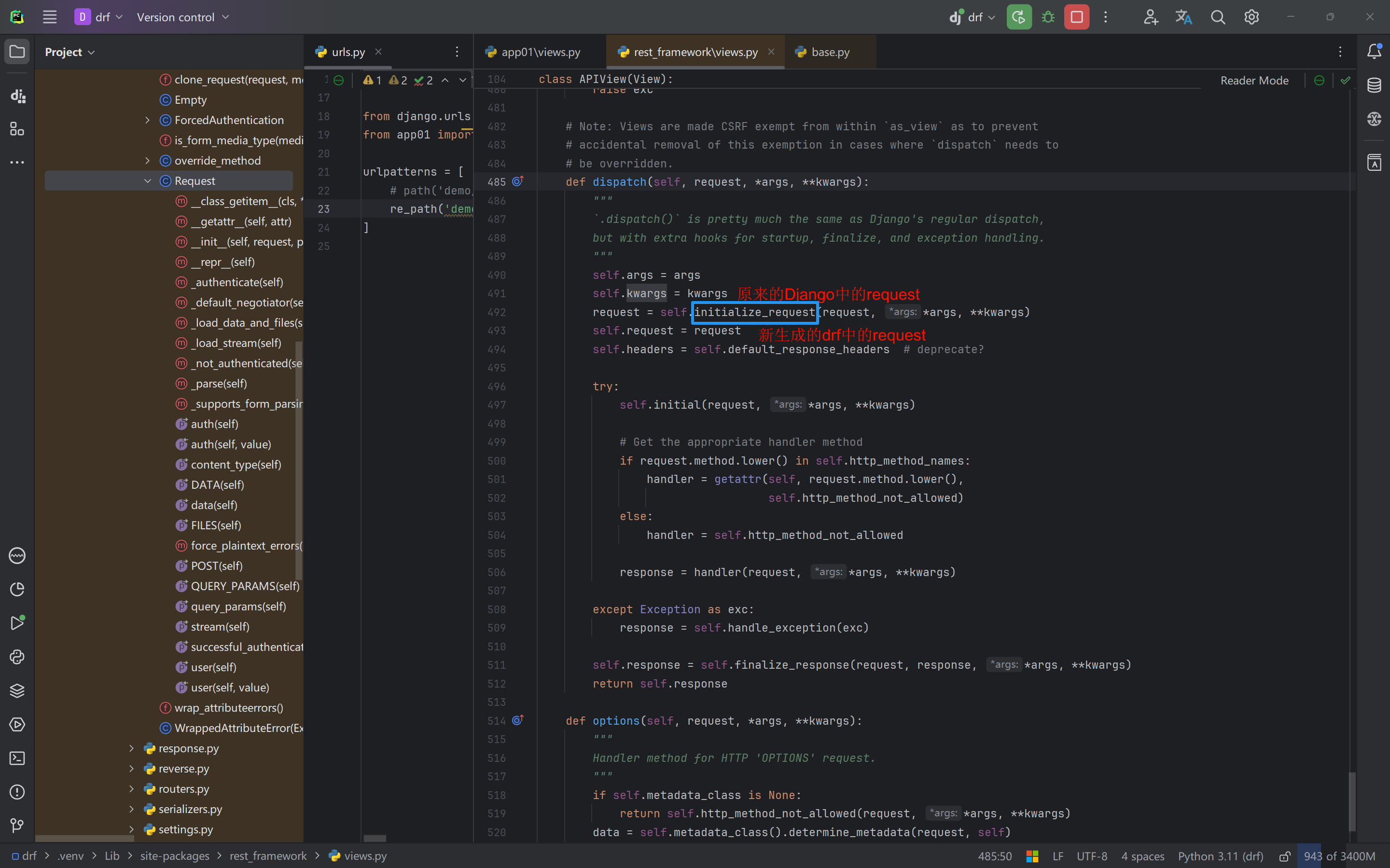Image resolution: width=1390 pixels, height=868 pixels.
Task: Open the Database tool window
Action: click(1374, 85)
